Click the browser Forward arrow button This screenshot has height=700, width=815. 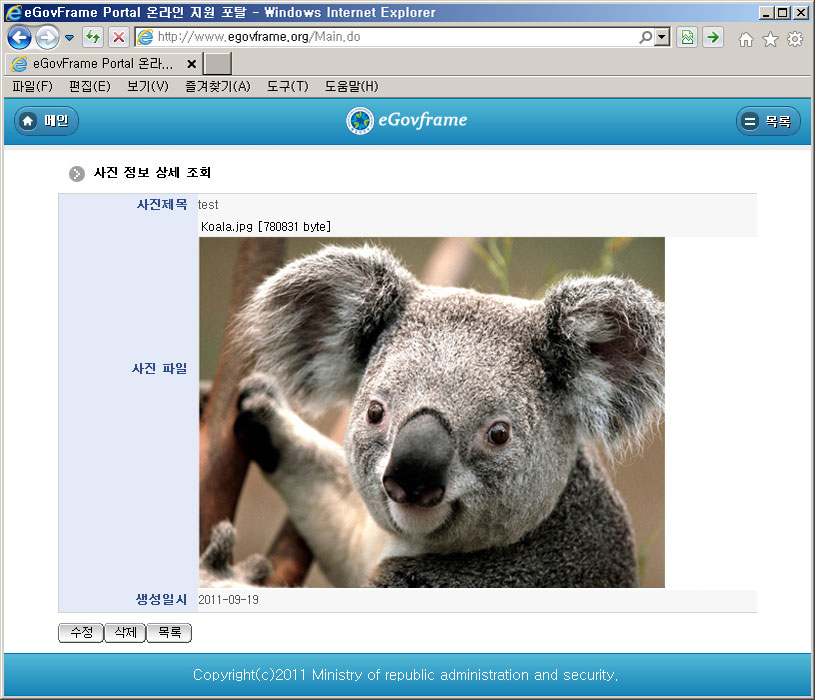[x=46, y=38]
